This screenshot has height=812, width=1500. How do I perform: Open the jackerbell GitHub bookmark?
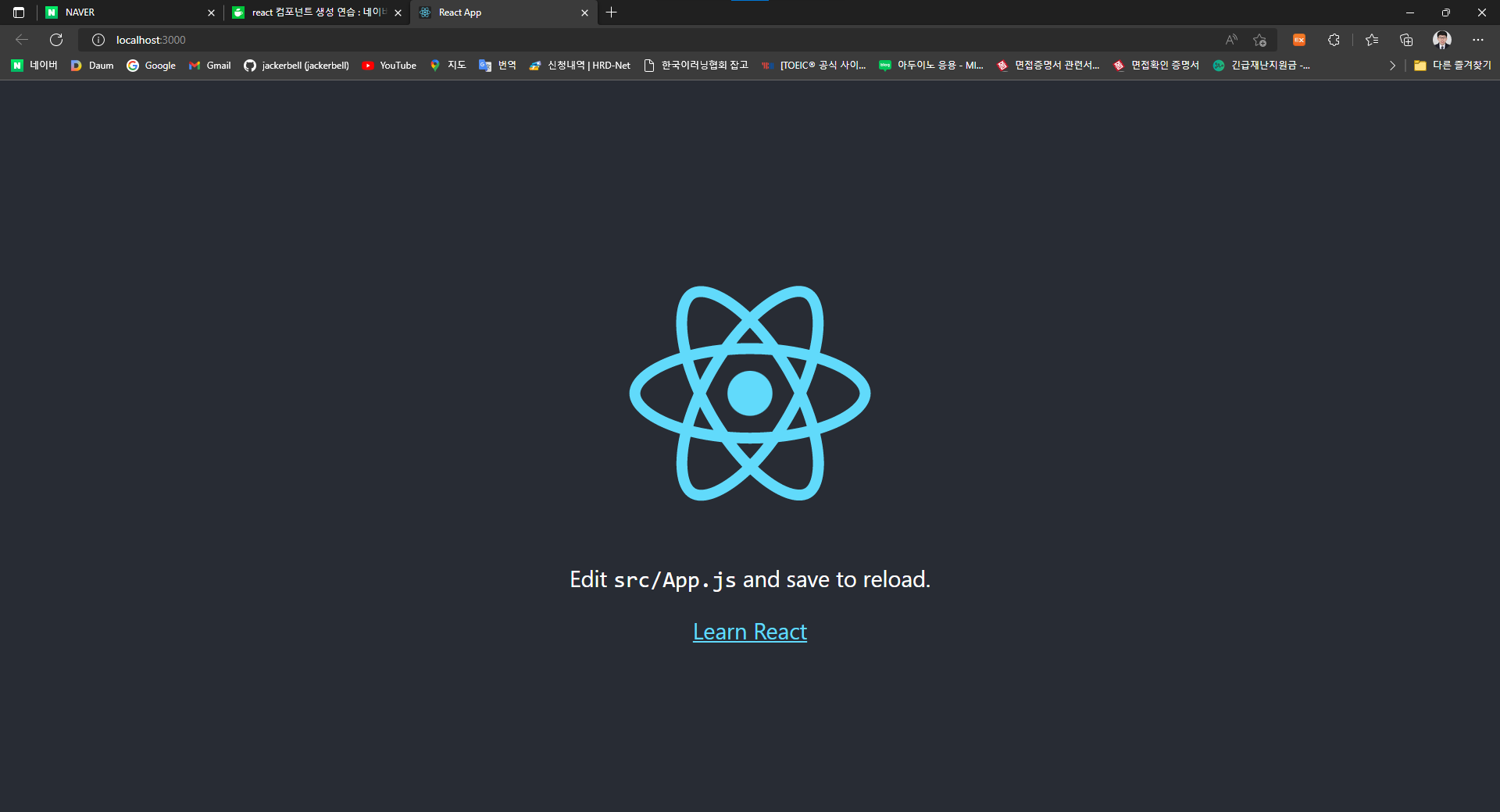tap(297, 66)
